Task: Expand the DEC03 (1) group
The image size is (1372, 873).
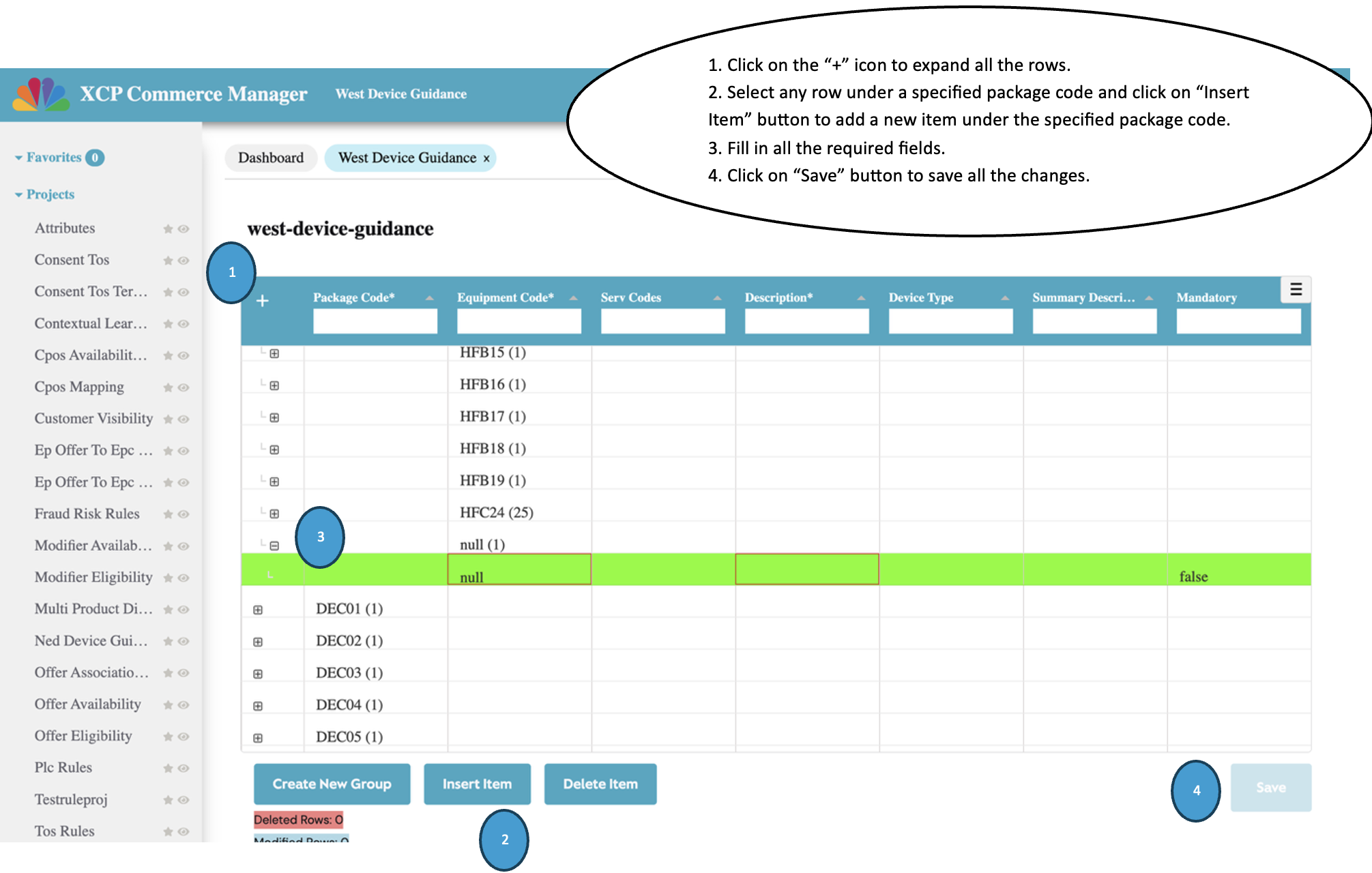Action: click(258, 674)
